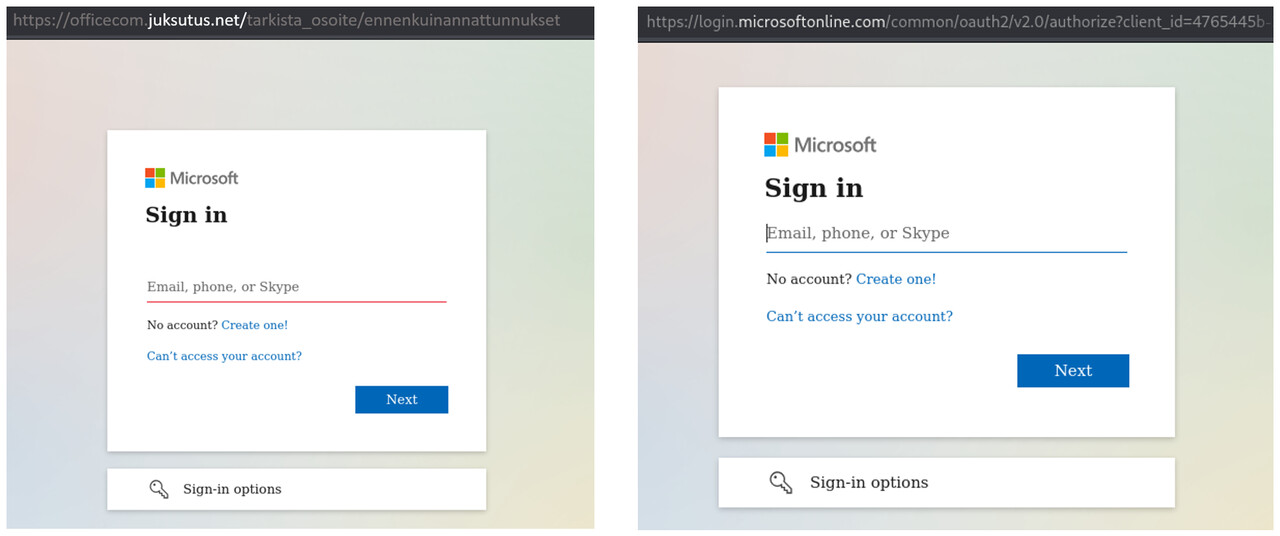Open "Create one!" link on the left page
Image resolution: width=1280 pixels, height=536 pixels.
click(254, 325)
